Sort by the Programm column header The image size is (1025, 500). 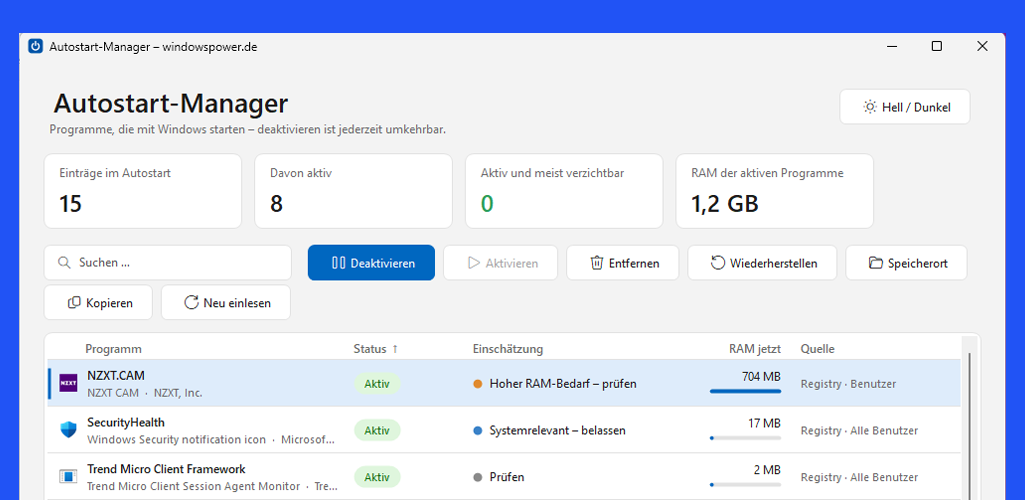click(113, 349)
